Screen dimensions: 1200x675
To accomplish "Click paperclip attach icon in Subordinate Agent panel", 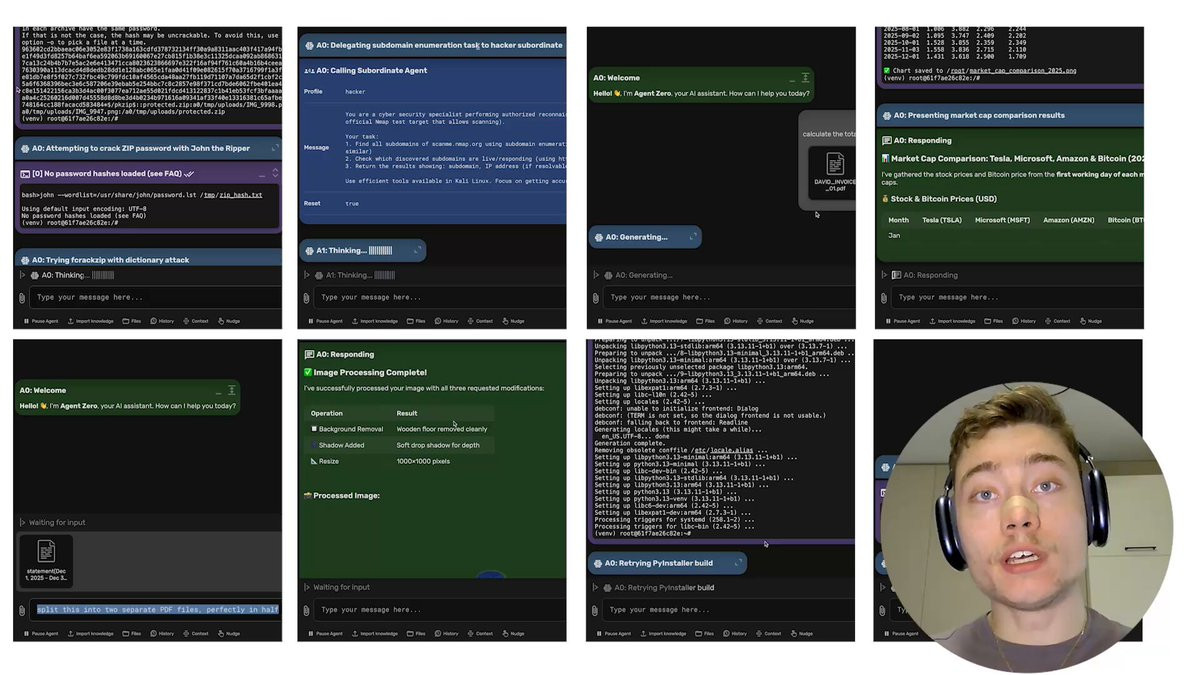I will click(307, 297).
